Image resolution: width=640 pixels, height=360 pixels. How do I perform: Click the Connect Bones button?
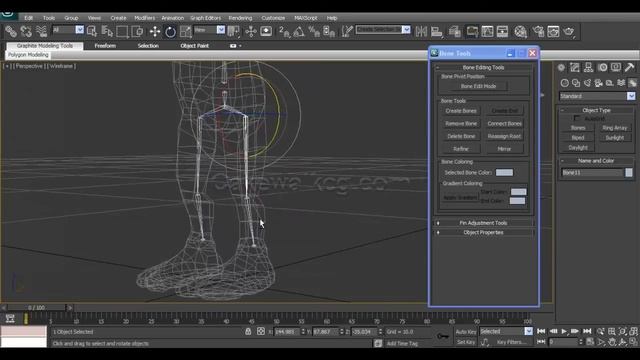[x=504, y=123]
